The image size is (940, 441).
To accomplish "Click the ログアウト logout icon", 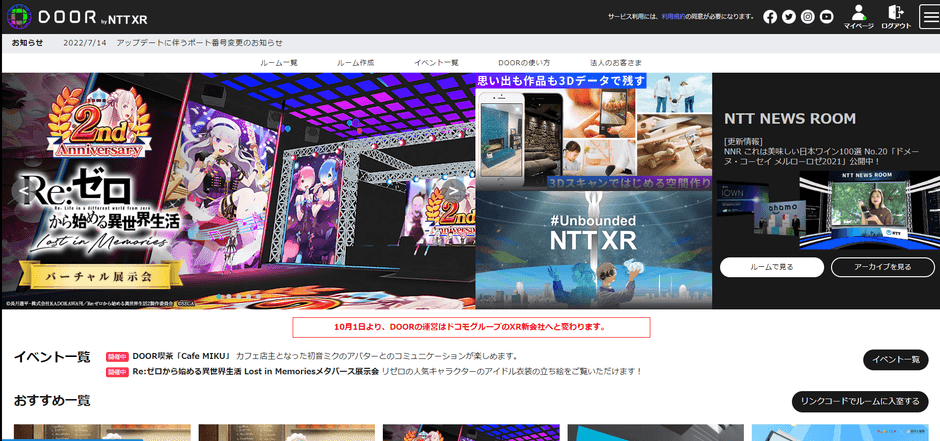I will 896,17.
